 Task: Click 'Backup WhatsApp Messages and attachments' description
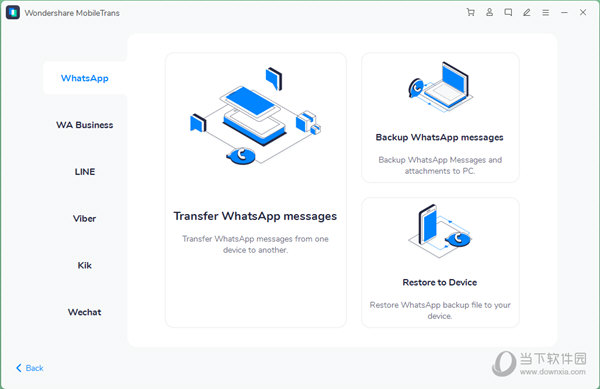tap(440, 165)
